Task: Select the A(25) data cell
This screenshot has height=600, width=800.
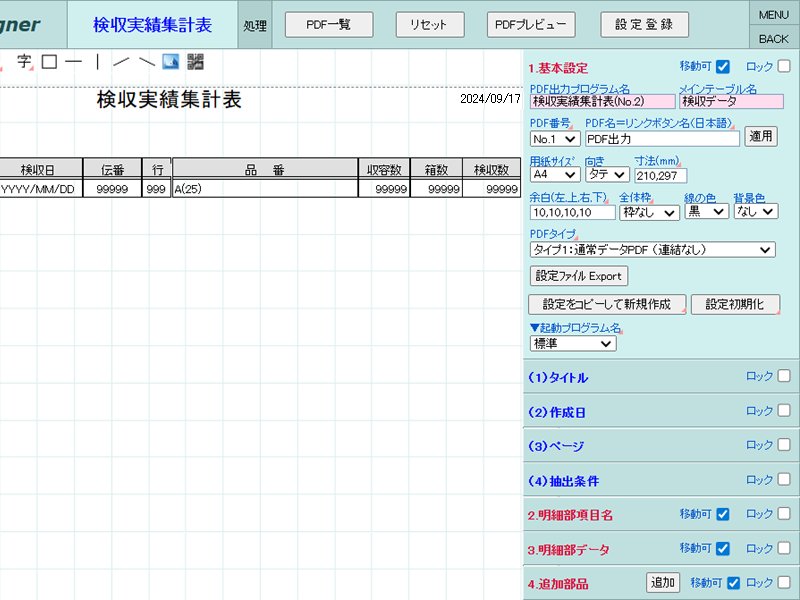Action: 265,189
